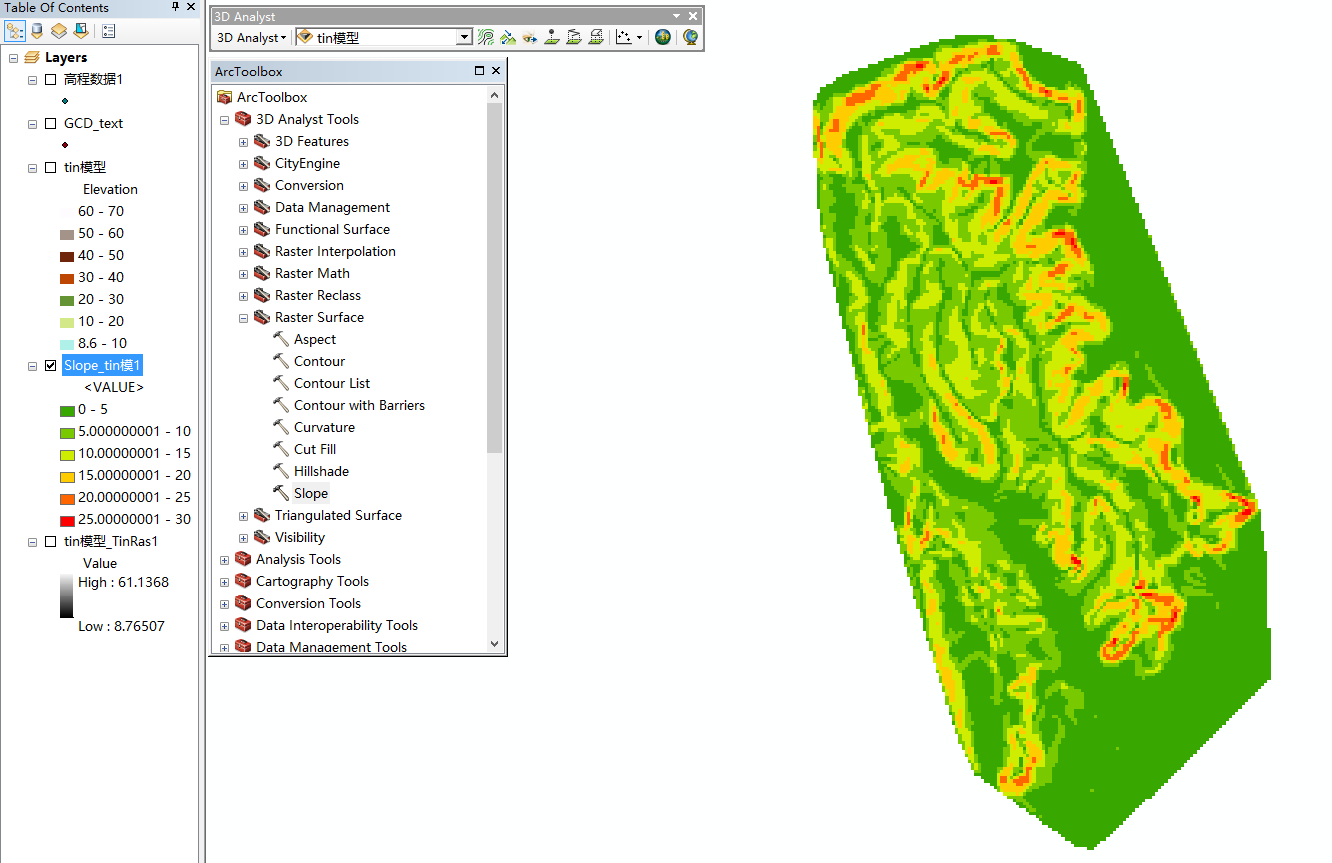Collapse the Raster Surface toolset
This screenshot has height=863, width=1332.
pyautogui.click(x=243, y=318)
